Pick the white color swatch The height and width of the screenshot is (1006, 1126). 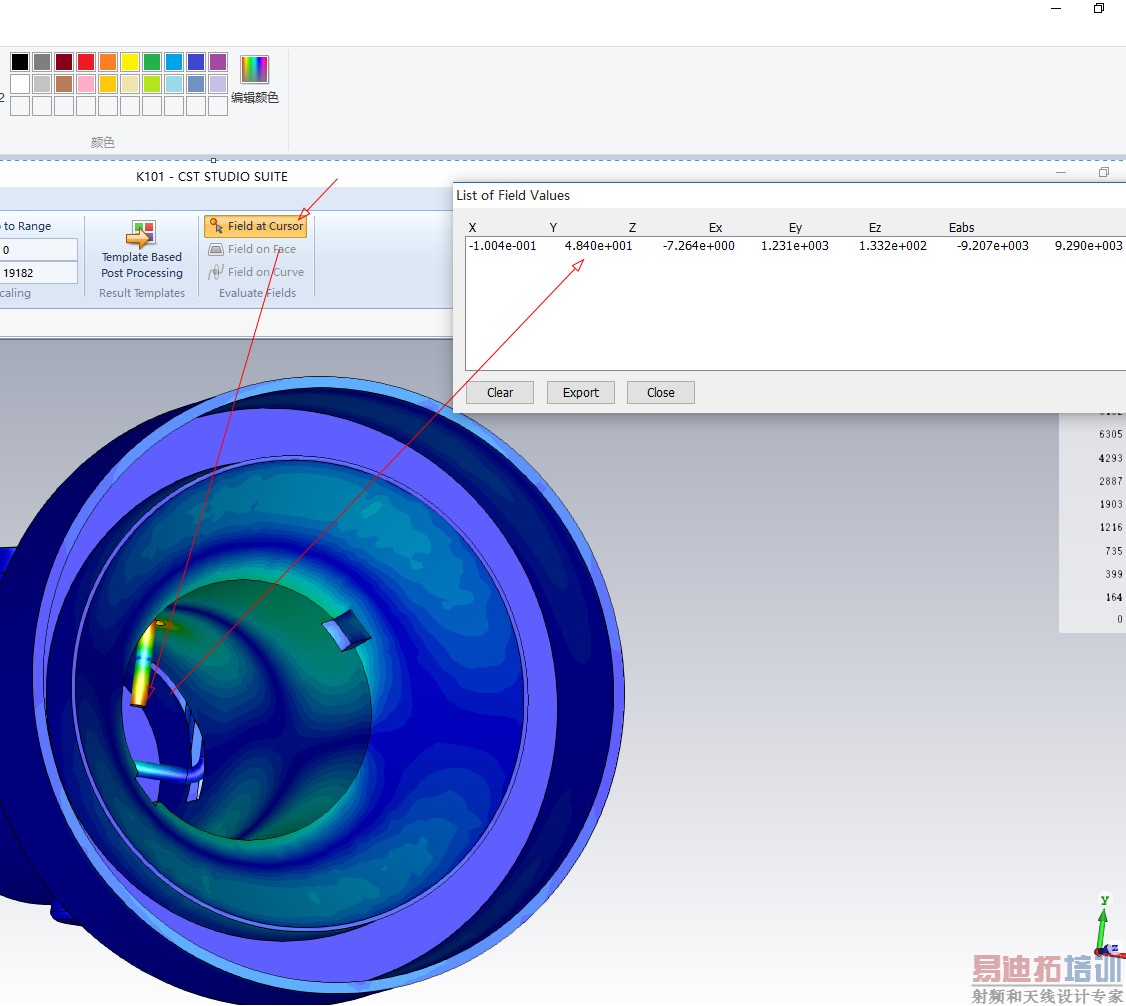point(20,84)
